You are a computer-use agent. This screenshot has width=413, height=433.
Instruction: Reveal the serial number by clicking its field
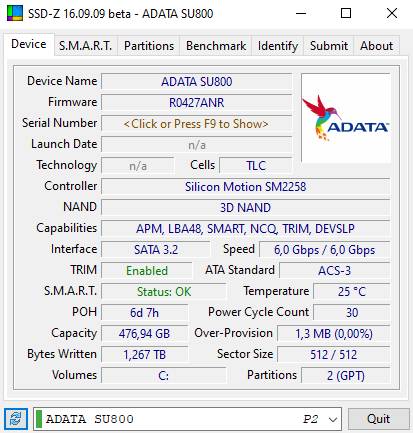pos(196,124)
